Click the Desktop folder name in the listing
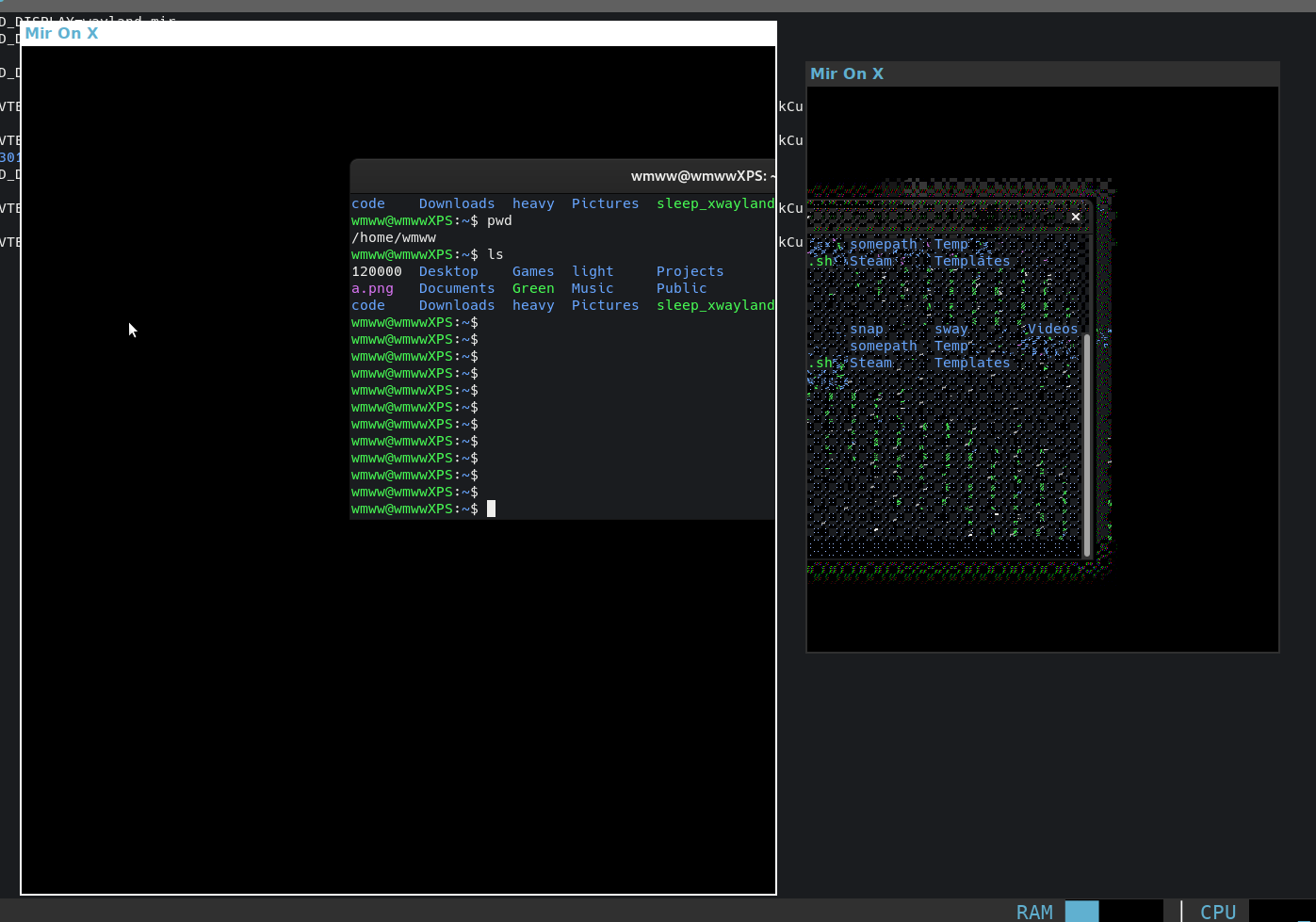Viewport: 1316px width, 922px height. 448,271
